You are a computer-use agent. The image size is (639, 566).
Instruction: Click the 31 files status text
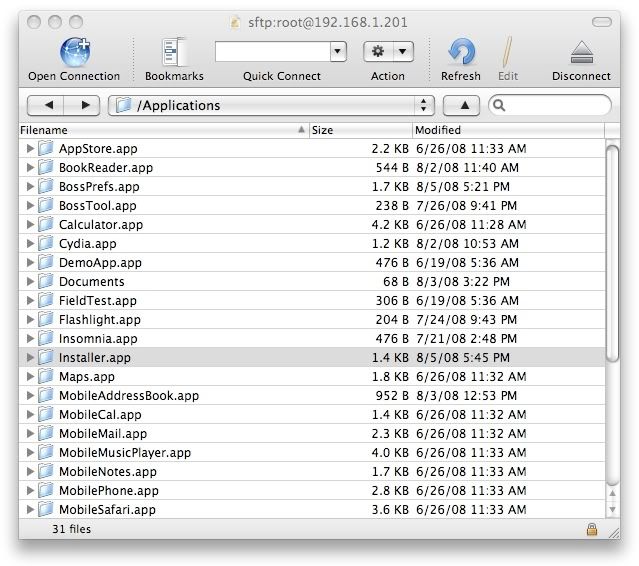[71, 529]
